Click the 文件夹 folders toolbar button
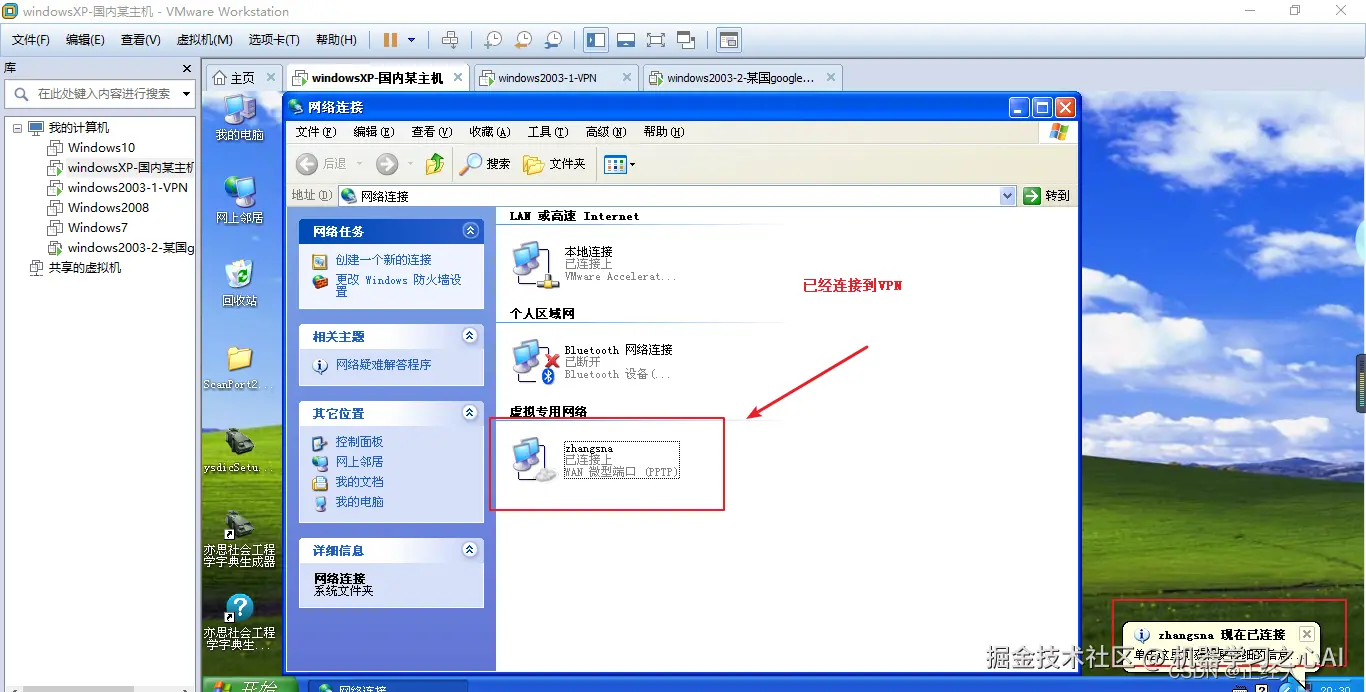This screenshot has width=1366, height=692. pos(555,164)
